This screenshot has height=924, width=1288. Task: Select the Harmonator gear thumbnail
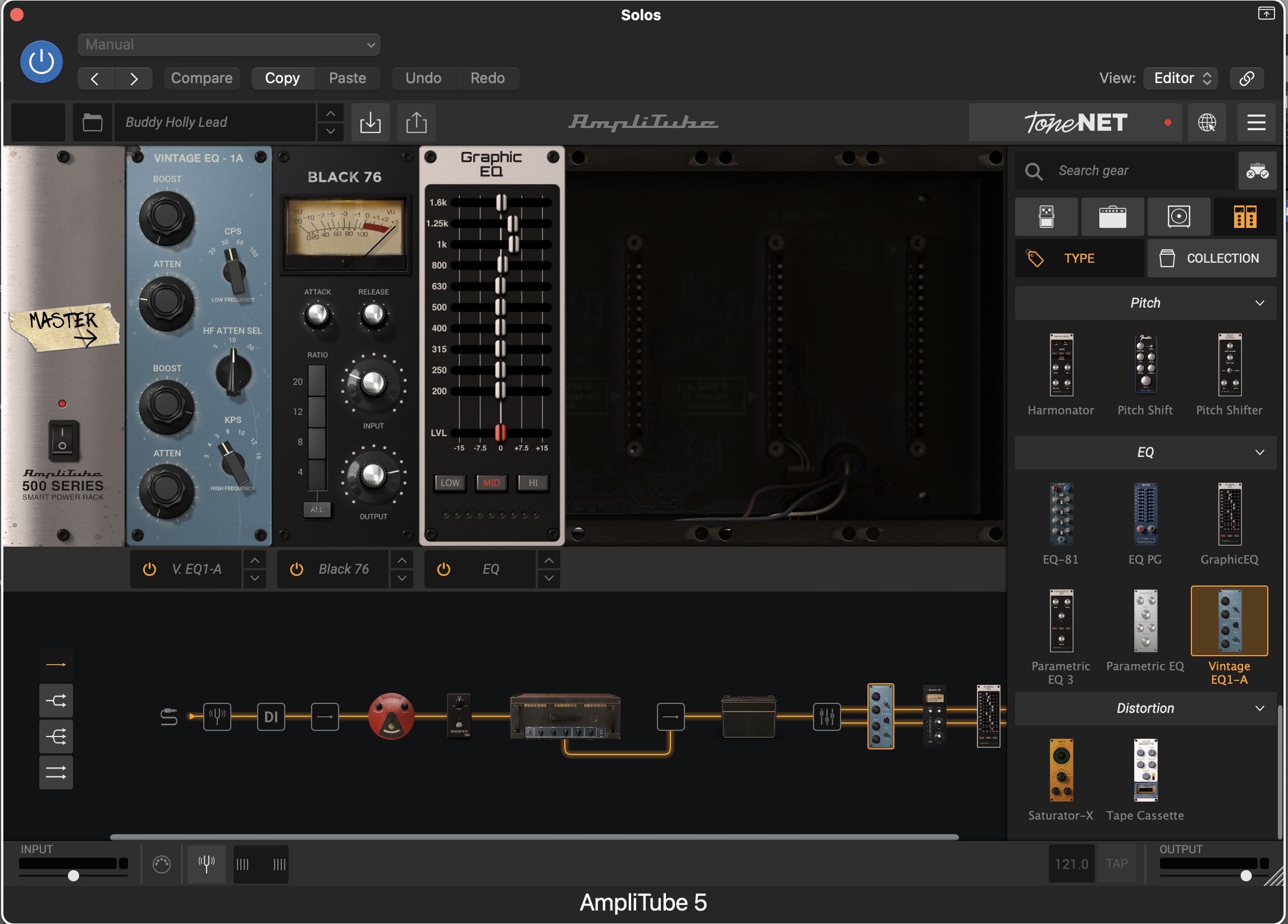click(x=1061, y=364)
